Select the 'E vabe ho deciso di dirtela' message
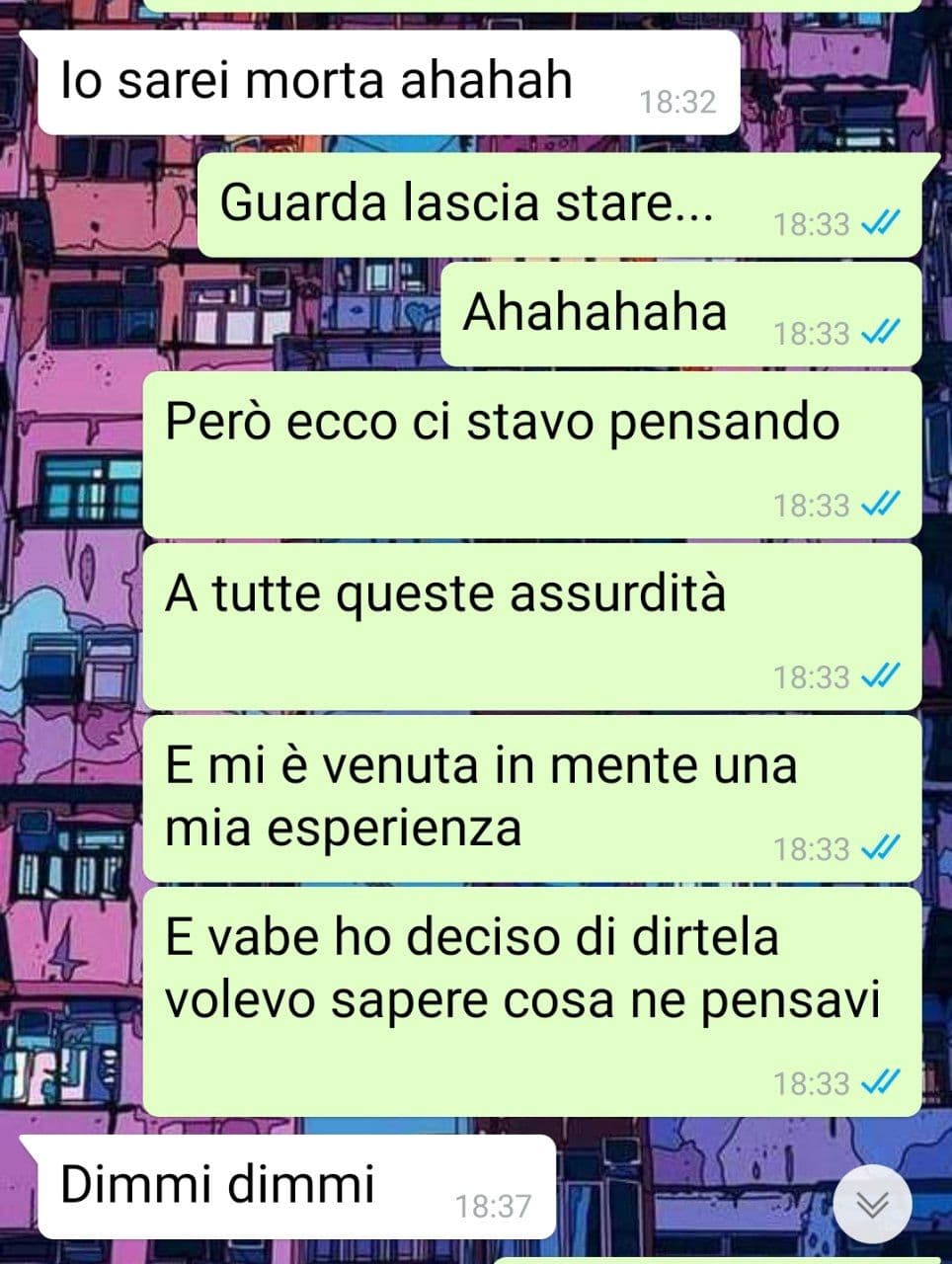Image resolution: width=952 pixels, height=1264 pixels. tap(532, 1002)
